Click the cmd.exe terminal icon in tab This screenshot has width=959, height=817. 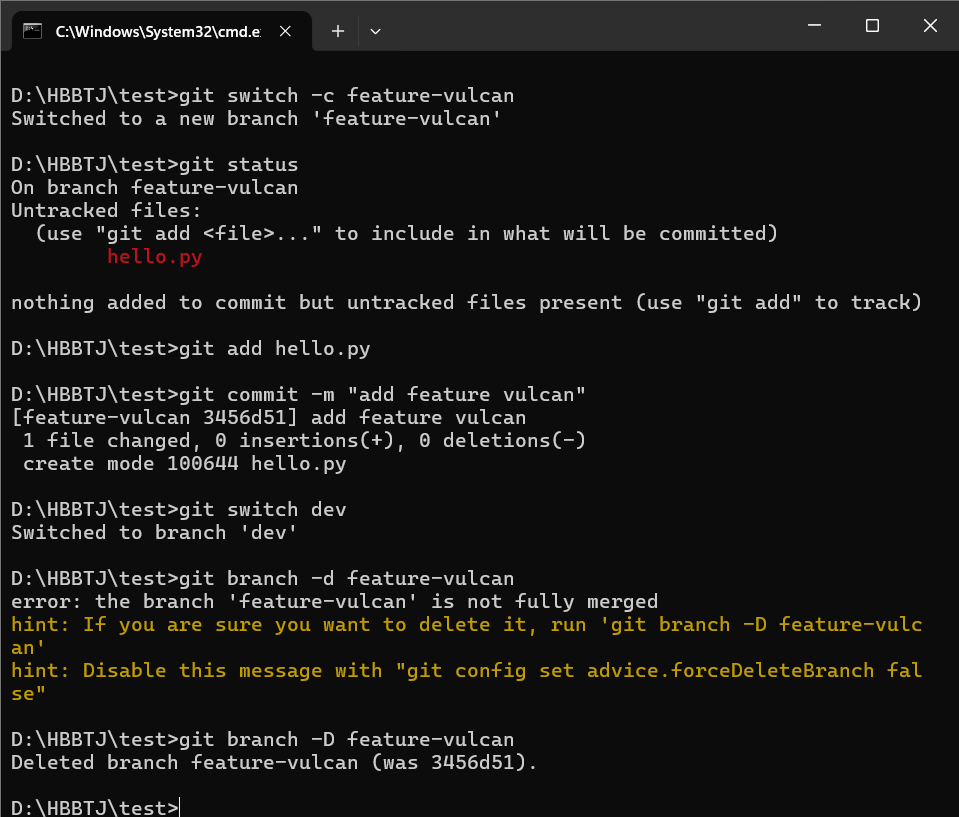pyautogui.click(x=33, y=31)
